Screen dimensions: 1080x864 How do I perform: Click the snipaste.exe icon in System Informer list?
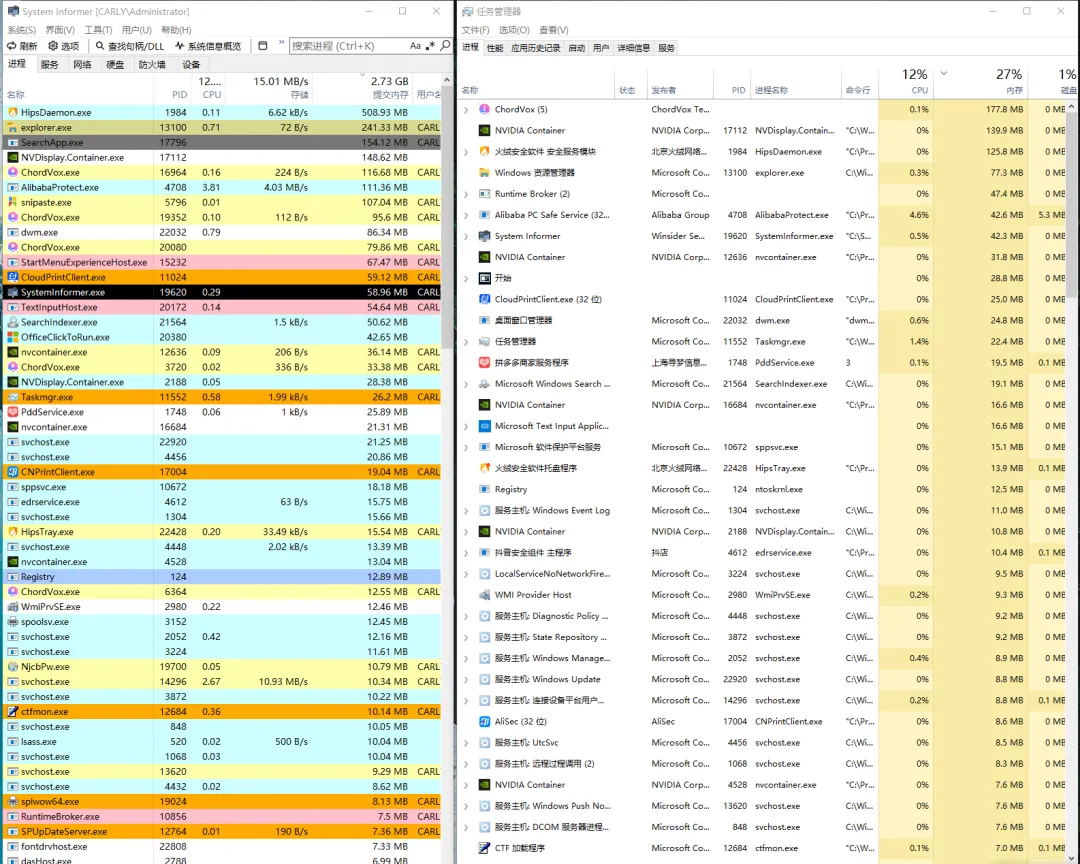pyautogui.click(x=12, y=203)
